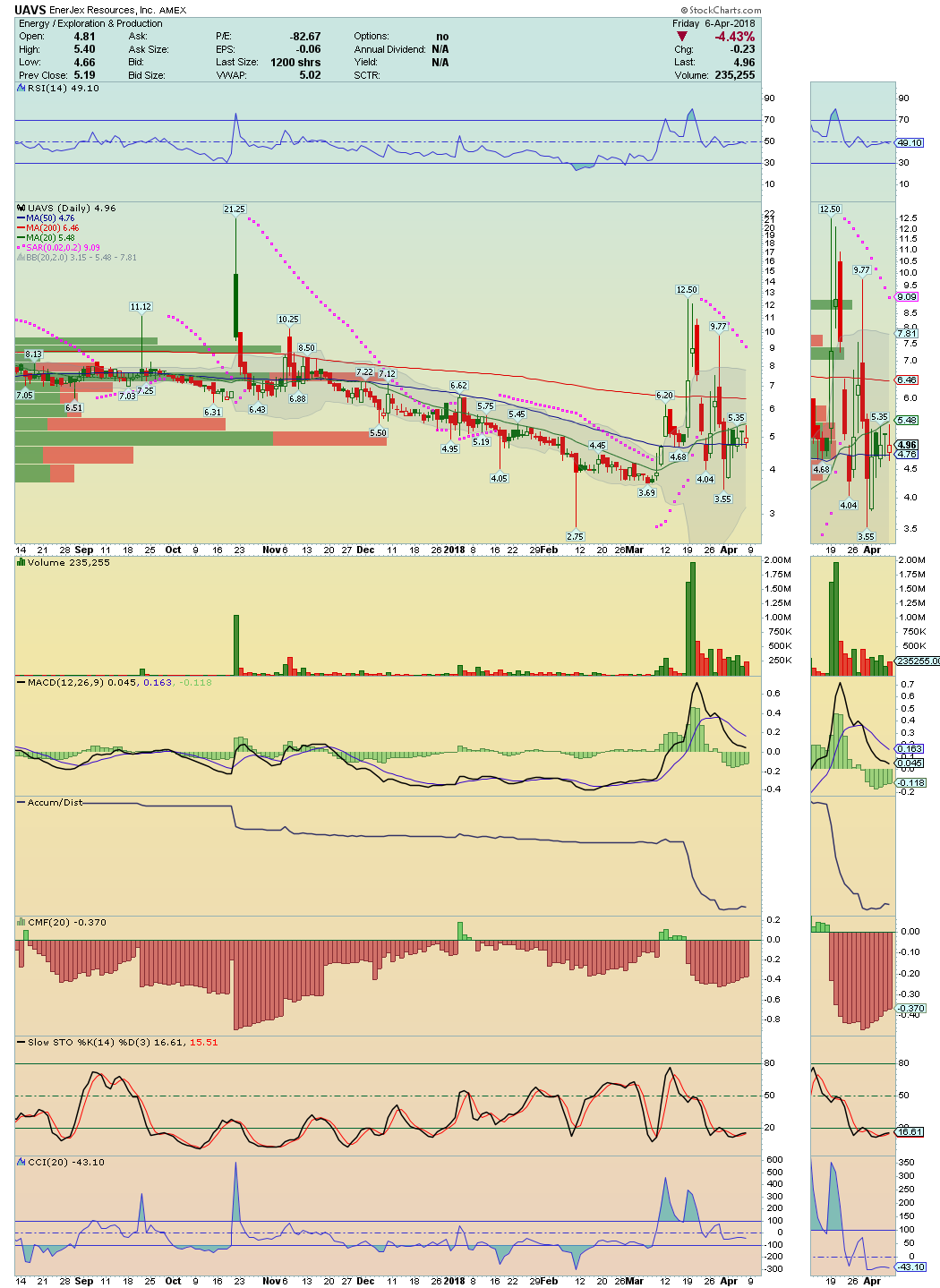The width and height of the screenshot is (940, 1288).
Task: Click the Energy / Exploration & Production label
Action: click(x=91, y=23)
